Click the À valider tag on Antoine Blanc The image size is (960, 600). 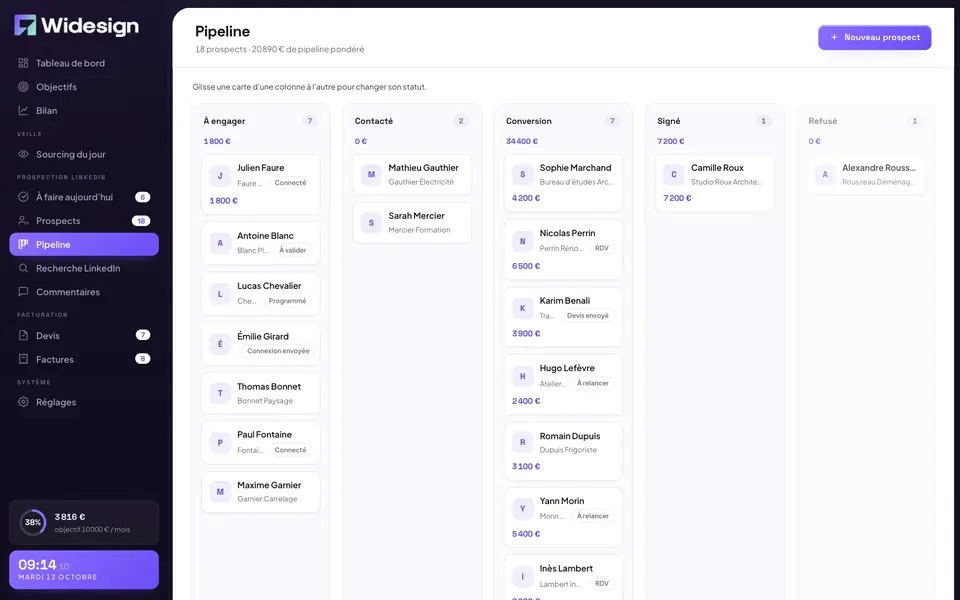pos(293,250)
